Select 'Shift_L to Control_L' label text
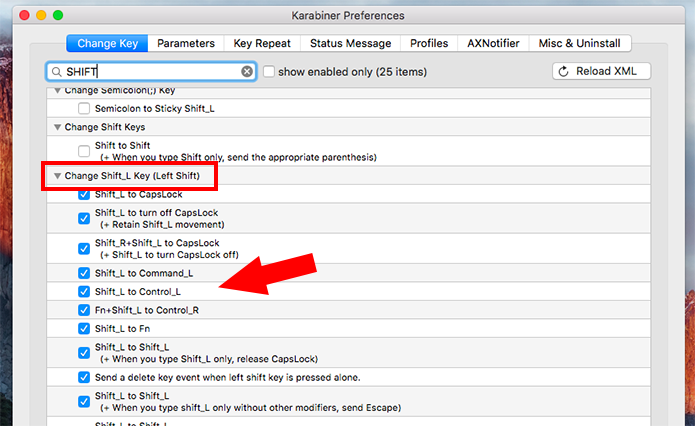This screenshot has width=695, height=426. tap(137, 292)
